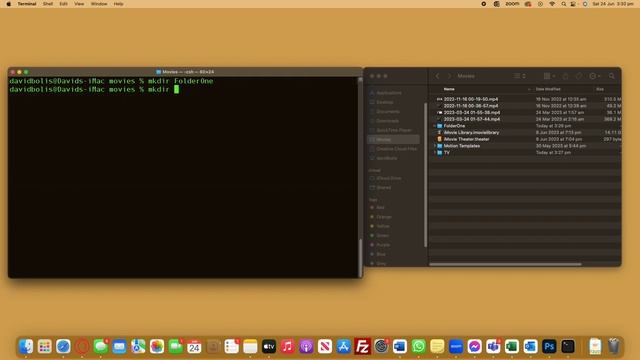Expand the Motion Templates disclosure triangle
The width and height of the screenshot is (640, 360).
(434, 146)
